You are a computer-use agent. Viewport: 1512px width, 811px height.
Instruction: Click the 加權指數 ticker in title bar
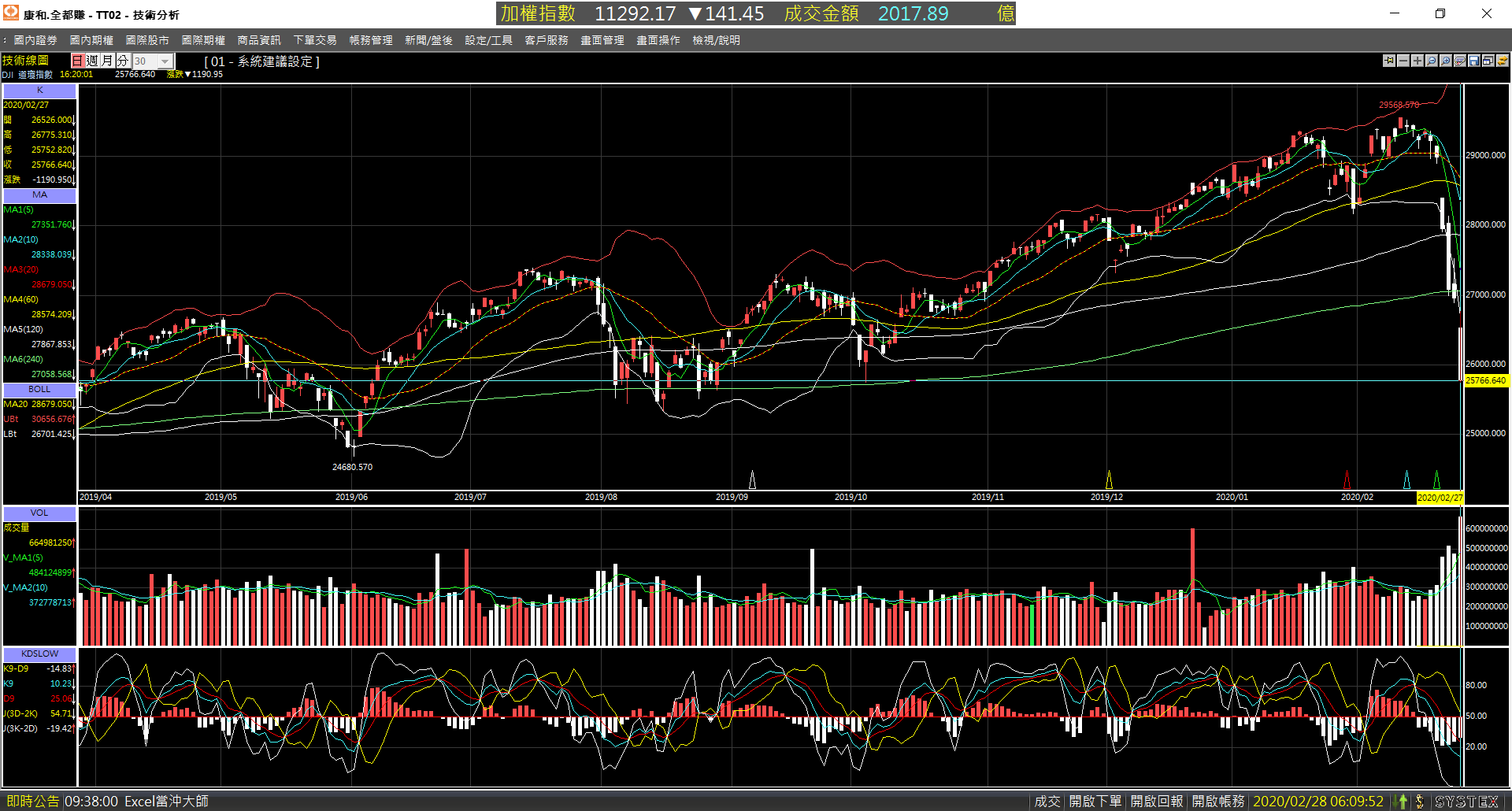[539, 13]
